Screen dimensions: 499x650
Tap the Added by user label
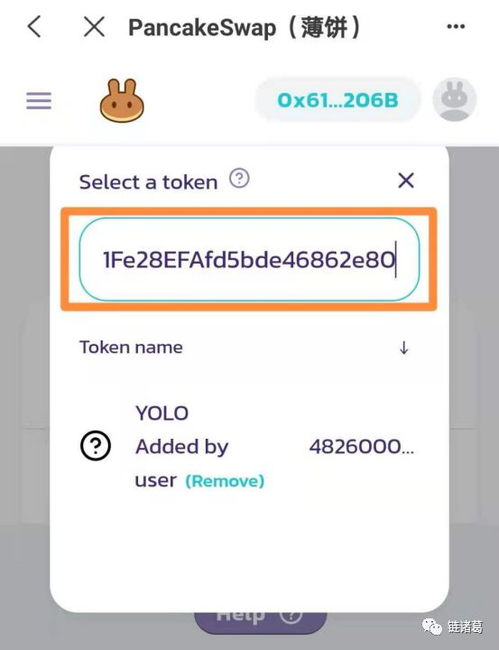tap(182, 463)
